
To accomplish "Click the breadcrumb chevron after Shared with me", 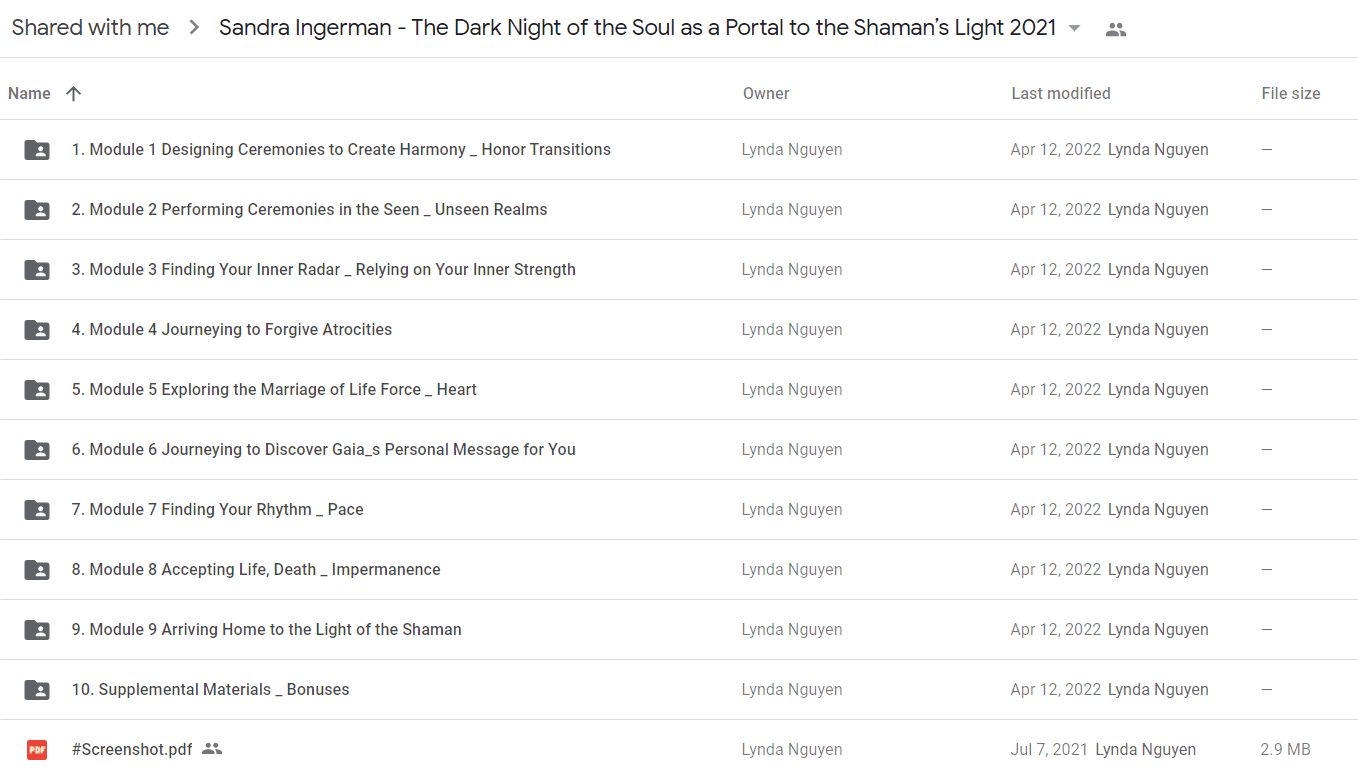I will pyautogui.click(x=194, y=28).
